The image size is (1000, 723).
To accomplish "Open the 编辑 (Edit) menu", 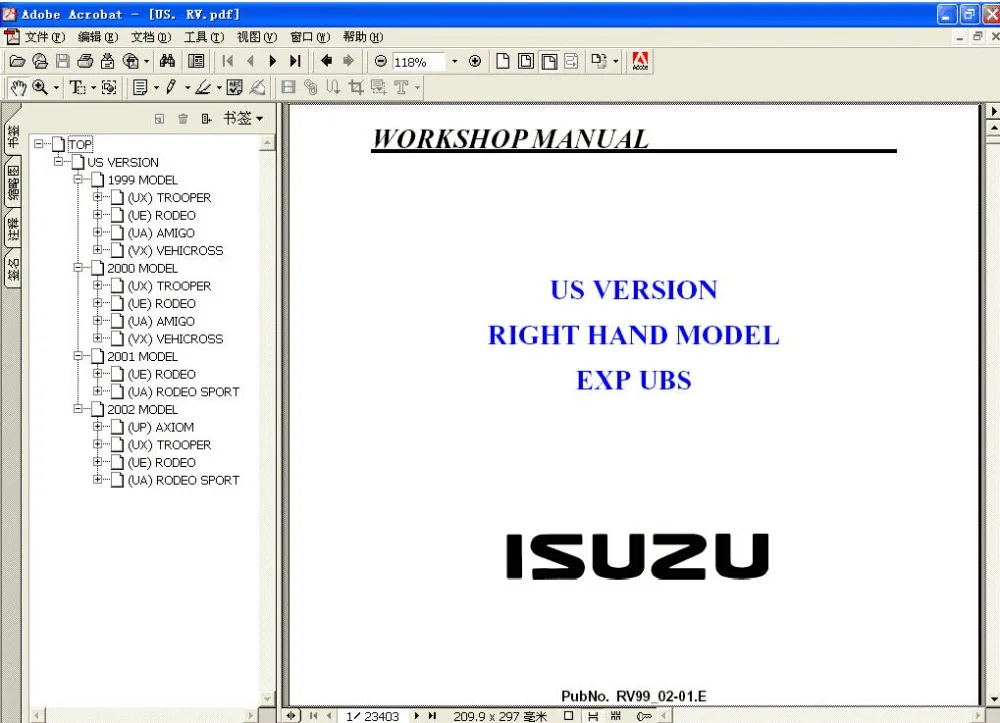I will click(98, 37).
